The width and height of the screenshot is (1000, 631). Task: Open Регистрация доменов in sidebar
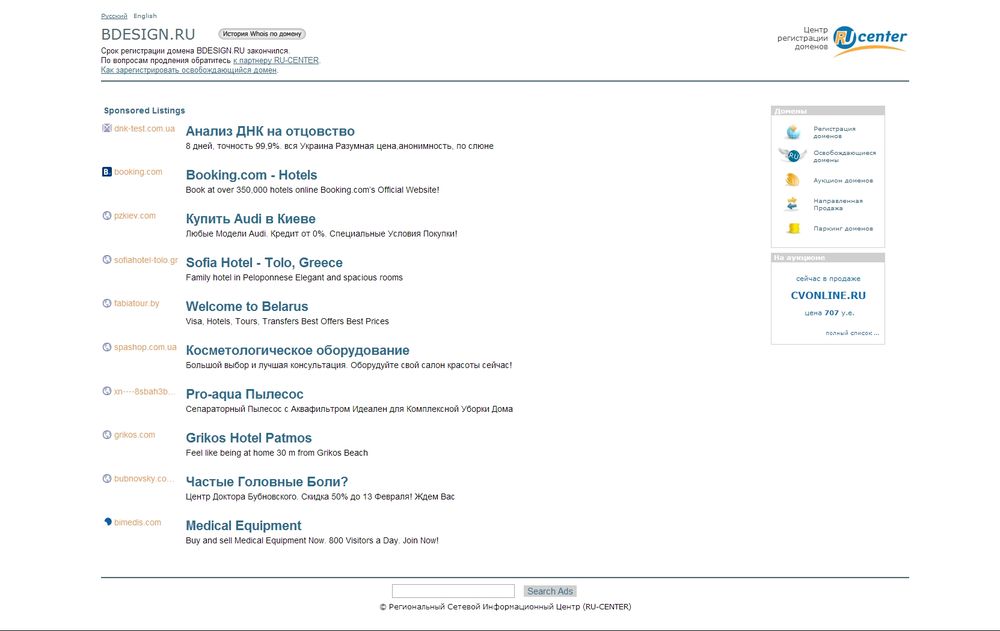pos(834,132)
